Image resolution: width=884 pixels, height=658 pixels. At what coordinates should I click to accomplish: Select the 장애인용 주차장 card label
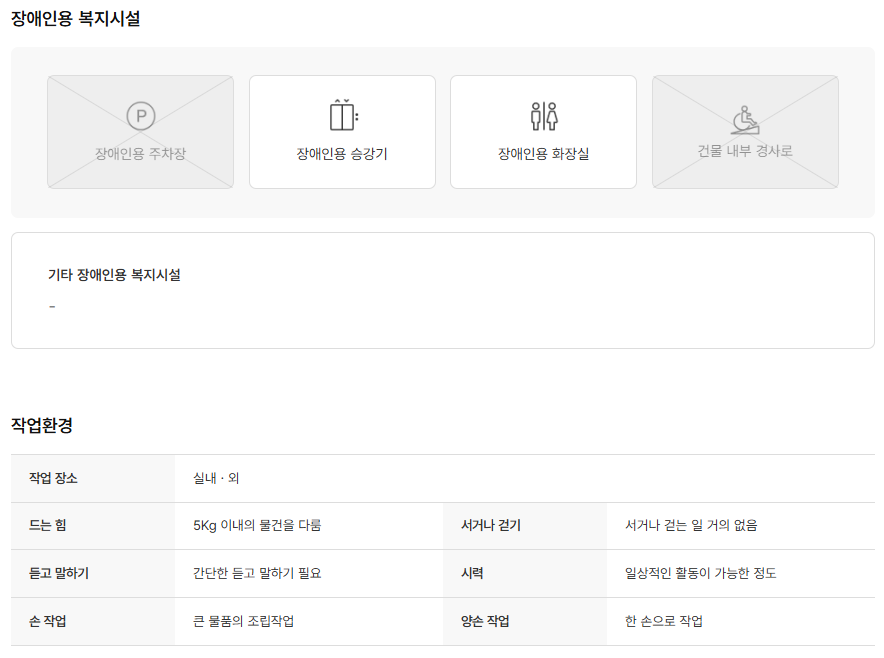pyautogui.click(x=140, y=153)
